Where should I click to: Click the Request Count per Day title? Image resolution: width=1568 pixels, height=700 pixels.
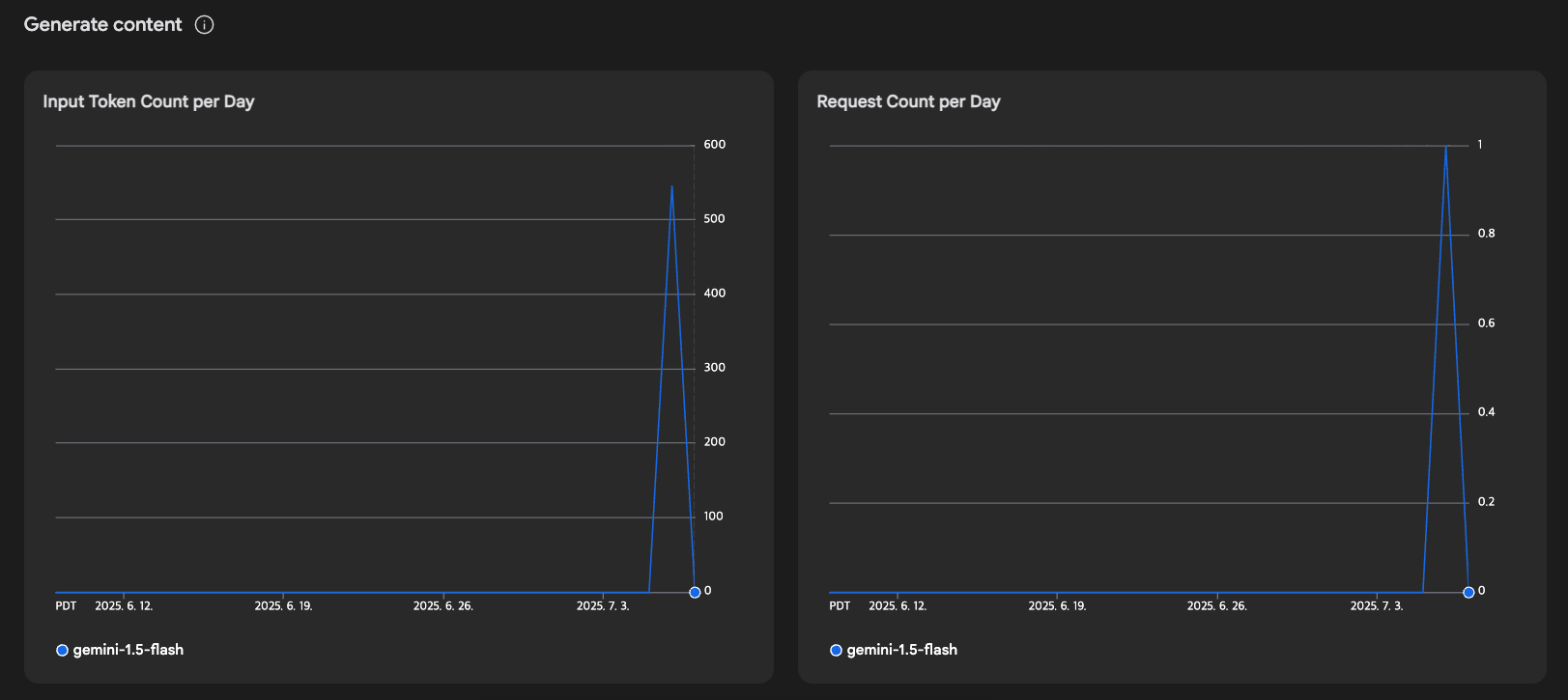908,101
